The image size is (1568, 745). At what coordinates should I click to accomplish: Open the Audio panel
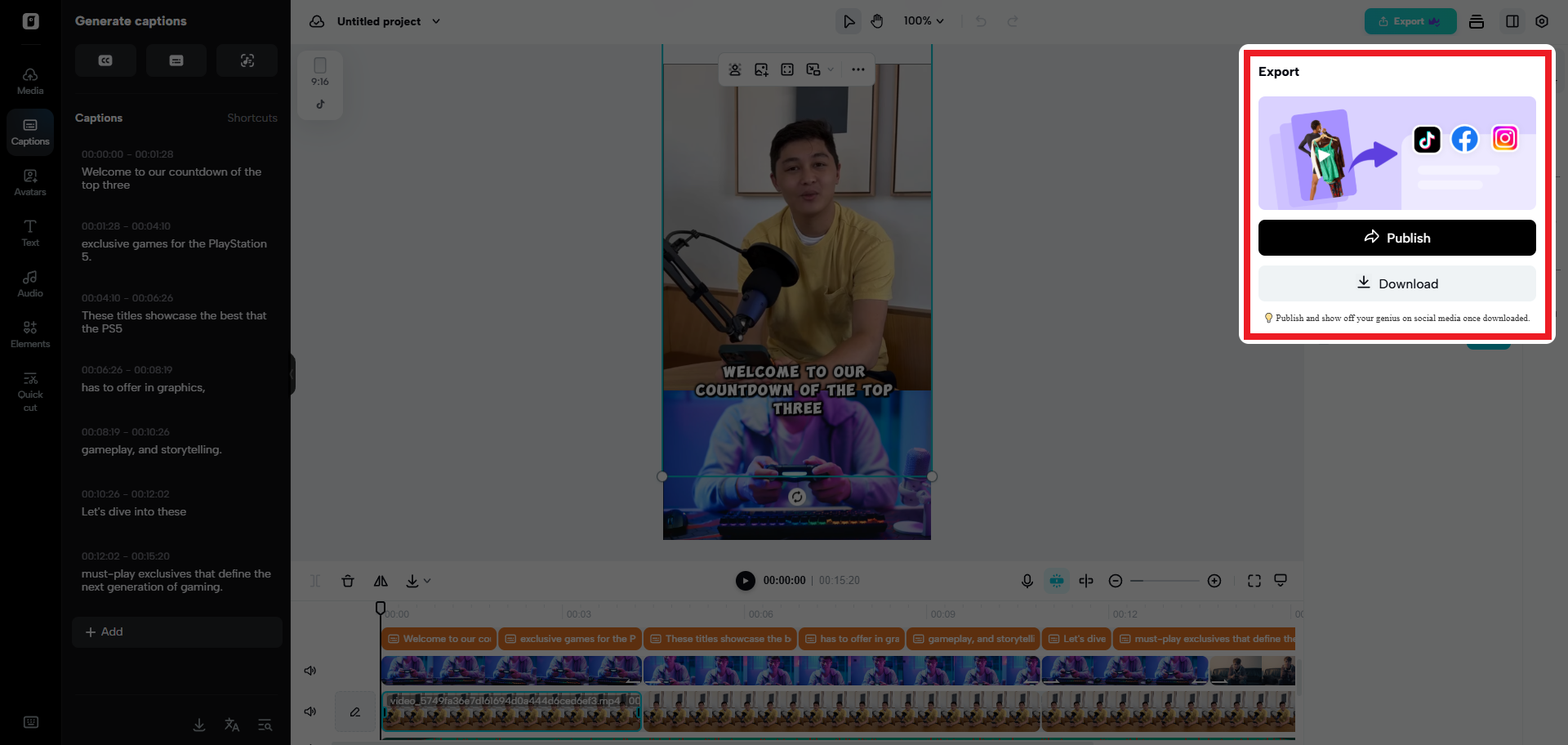[29, 283]
